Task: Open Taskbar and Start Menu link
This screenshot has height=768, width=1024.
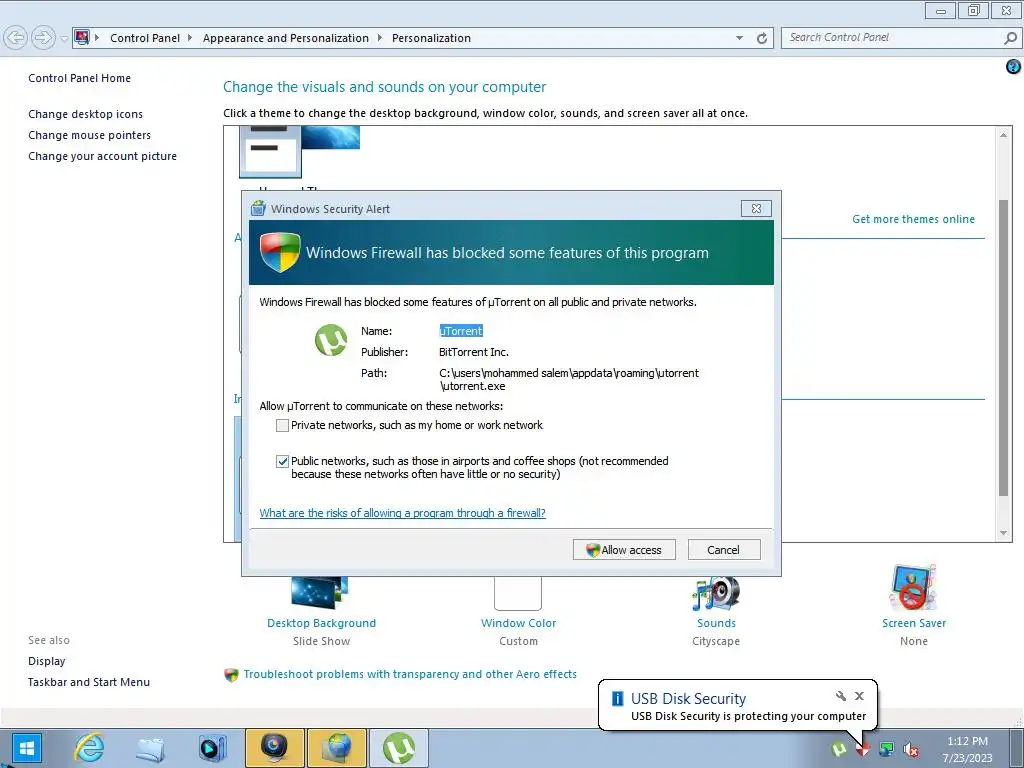Action: (89, 682)
